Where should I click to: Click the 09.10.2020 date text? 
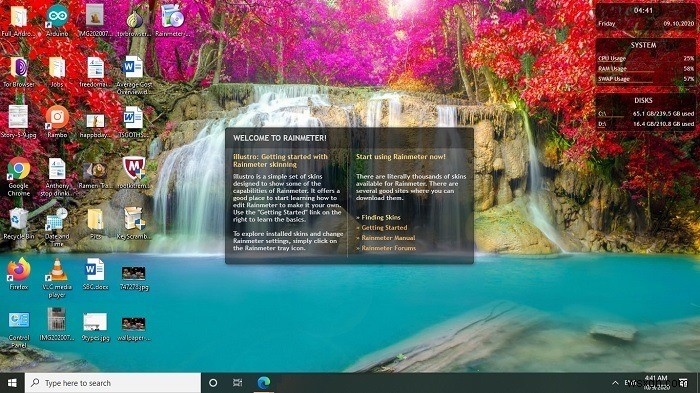click(679, 24)
